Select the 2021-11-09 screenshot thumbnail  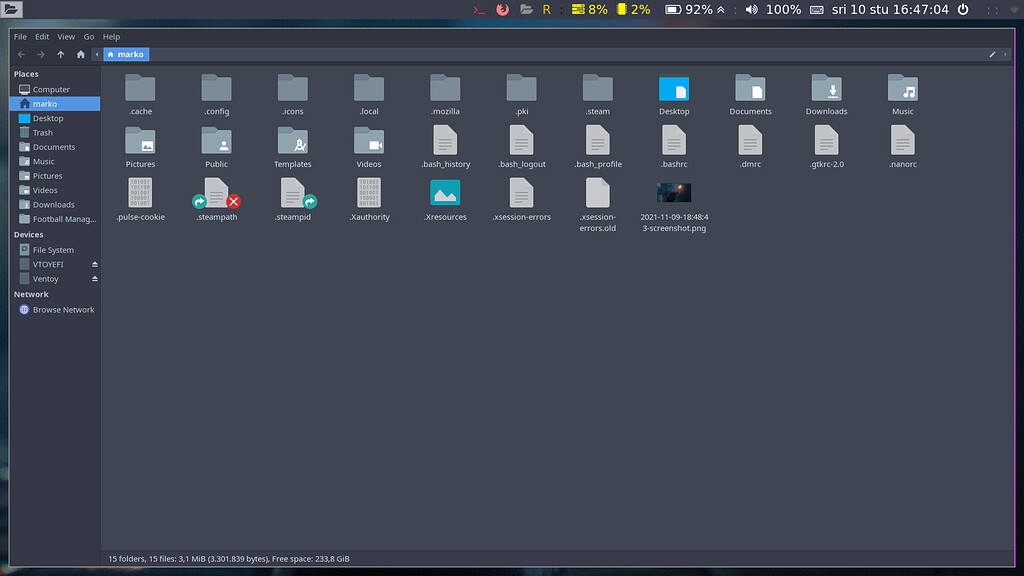(x=673, y=192)
